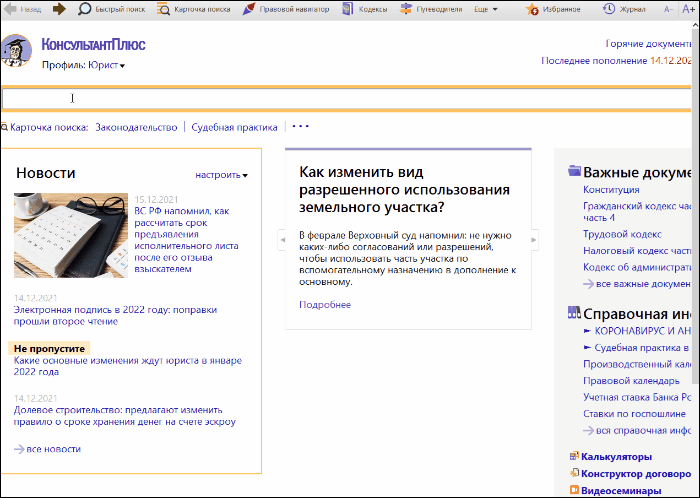Open Калькуляторы section

pyautogui.click(x=617, y=457)
